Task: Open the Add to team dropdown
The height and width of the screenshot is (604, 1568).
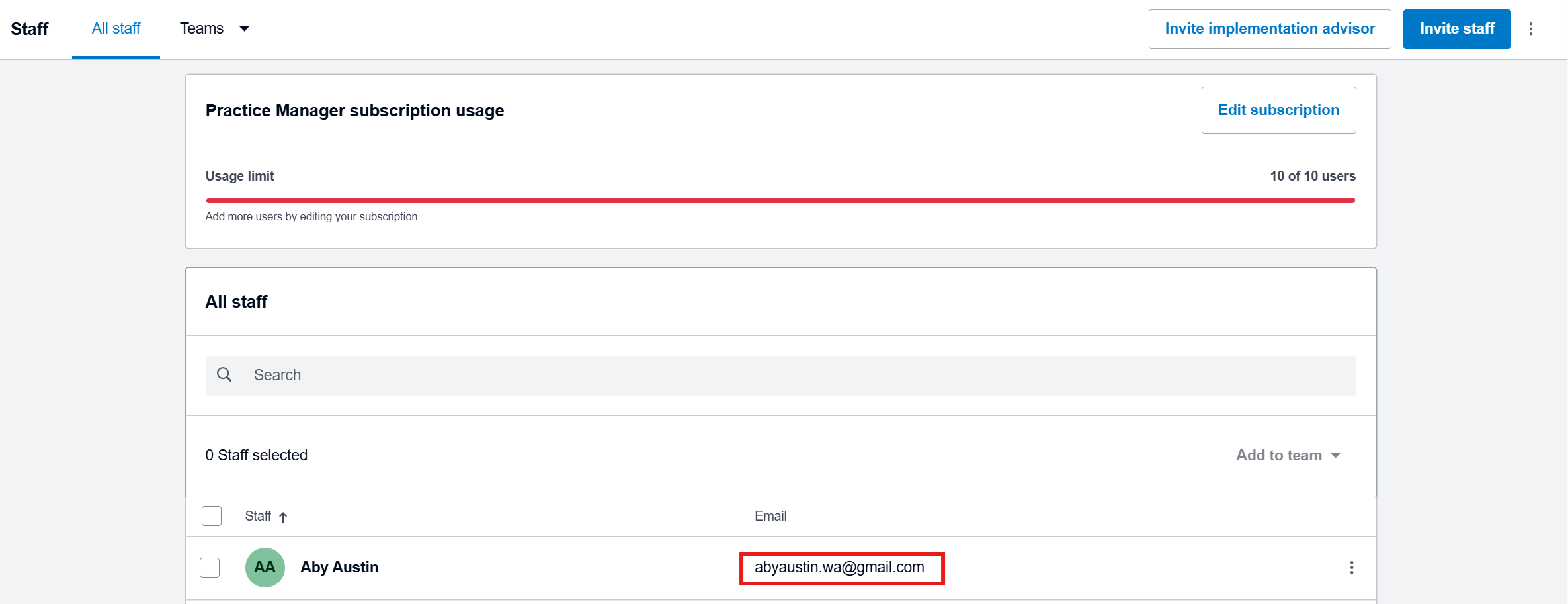Action: coord(1287,455)
